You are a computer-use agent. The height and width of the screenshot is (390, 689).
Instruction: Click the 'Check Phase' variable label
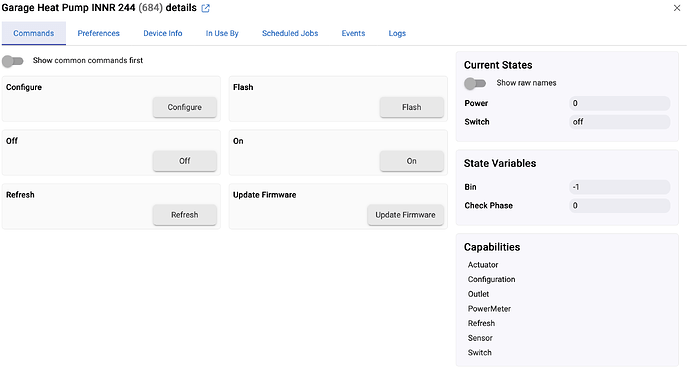click(x=488, y=206)
